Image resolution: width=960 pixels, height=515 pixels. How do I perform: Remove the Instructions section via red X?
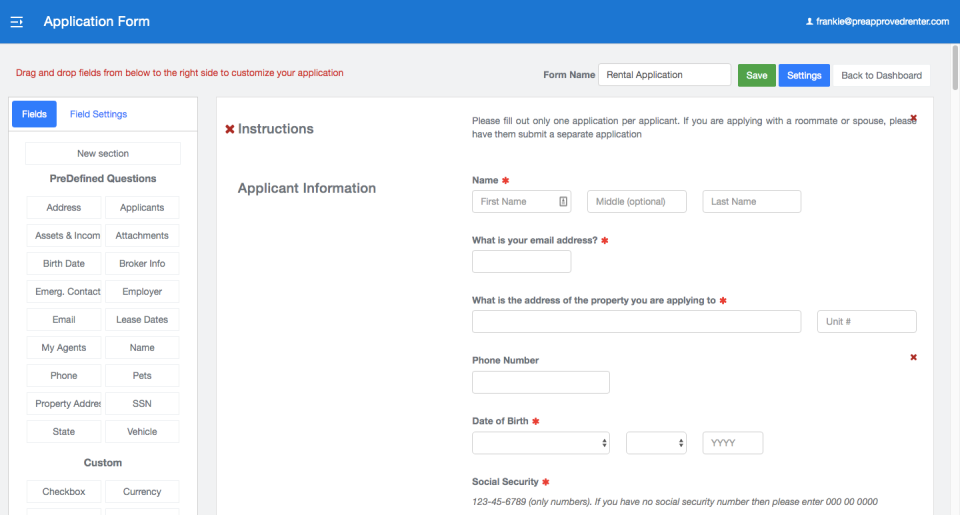point(230,129)
